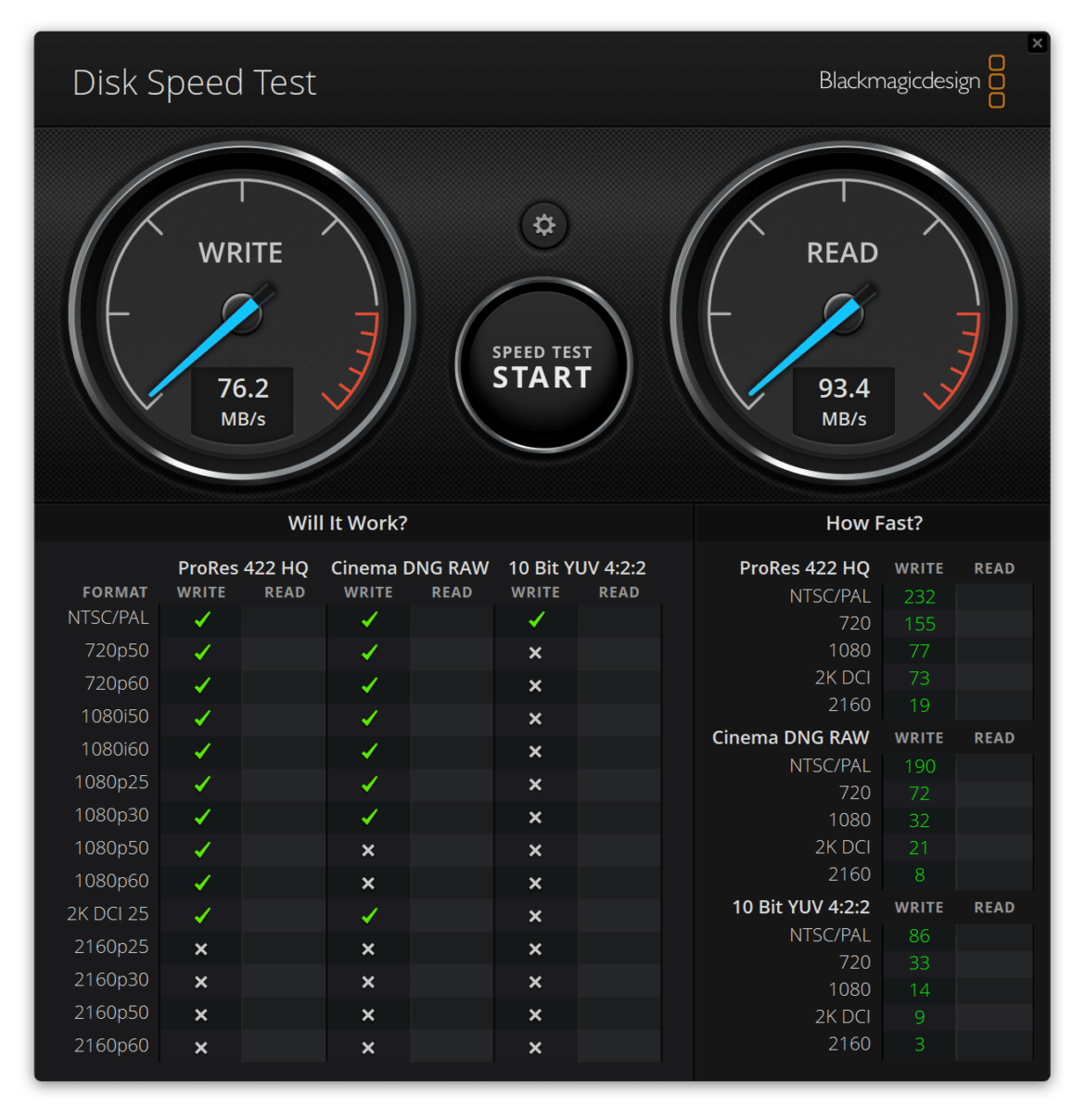Viewport: 1085px width, 1120px height.
Task: Click 1080p30 Cinema DNG RAW write checkmark
Action: point(369,817)
